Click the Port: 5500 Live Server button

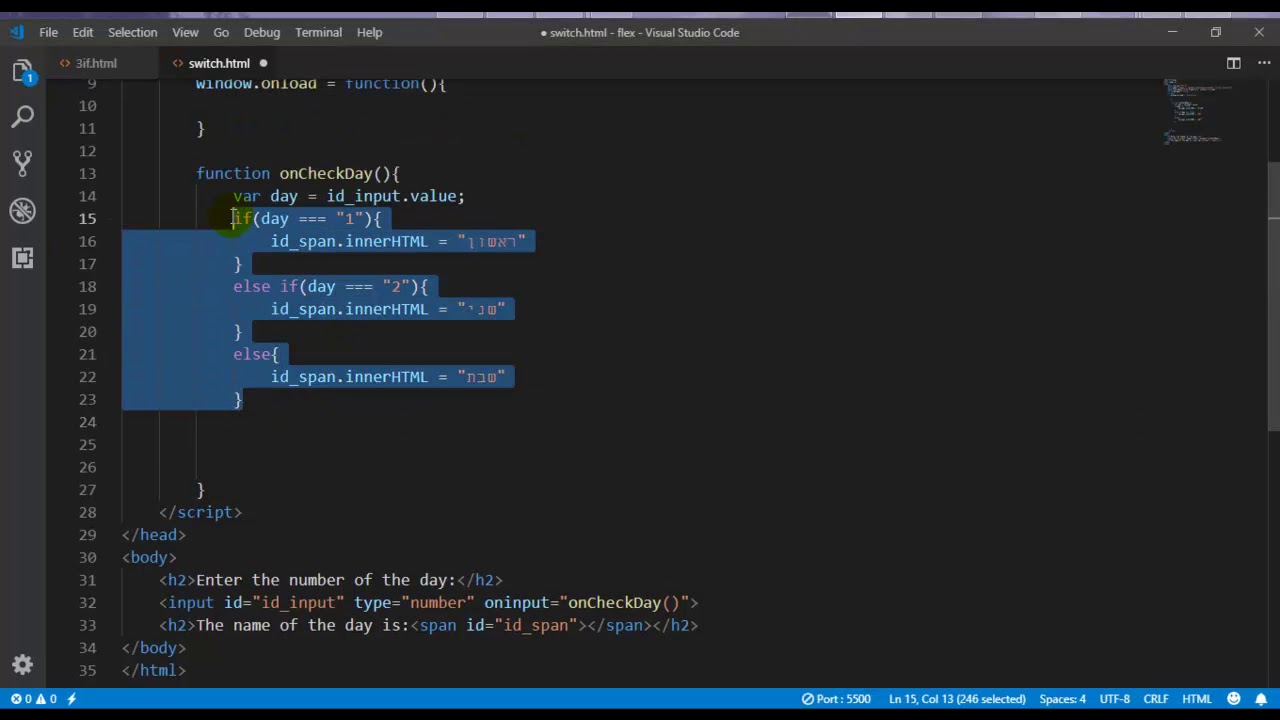pyautogui.click(x=837, y=699)
